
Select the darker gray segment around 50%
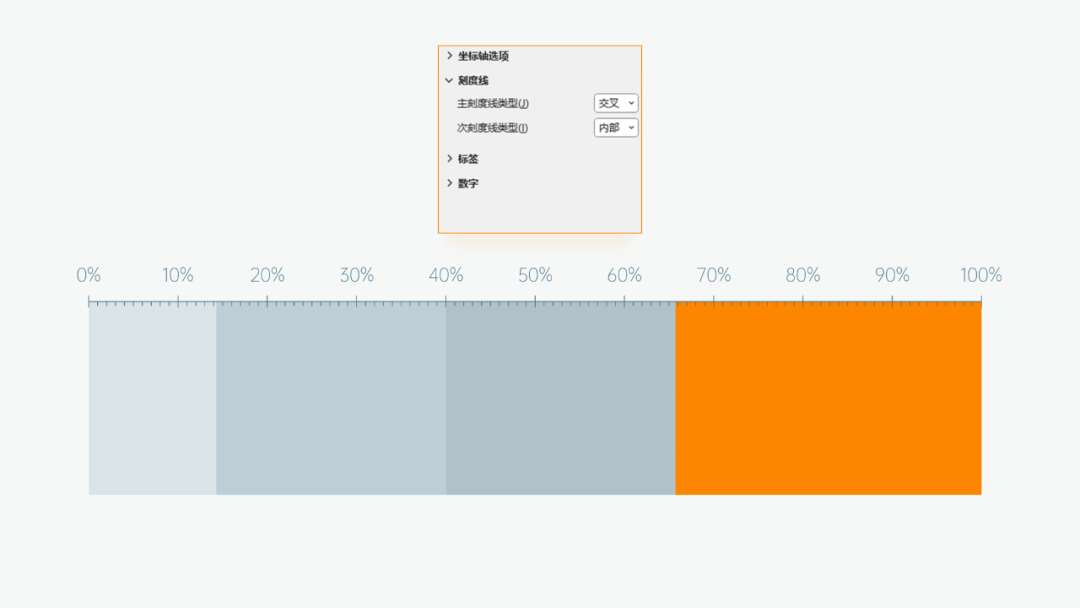560,398
